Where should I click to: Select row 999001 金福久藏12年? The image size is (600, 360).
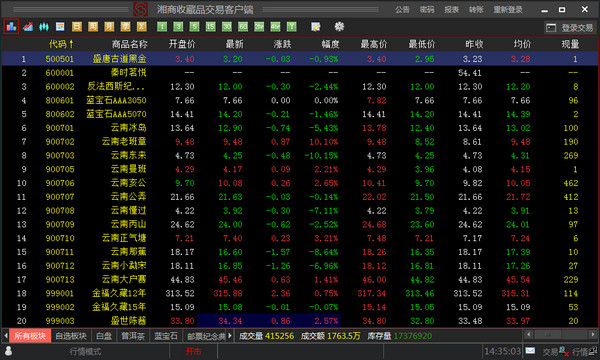(x=300, y=293)
